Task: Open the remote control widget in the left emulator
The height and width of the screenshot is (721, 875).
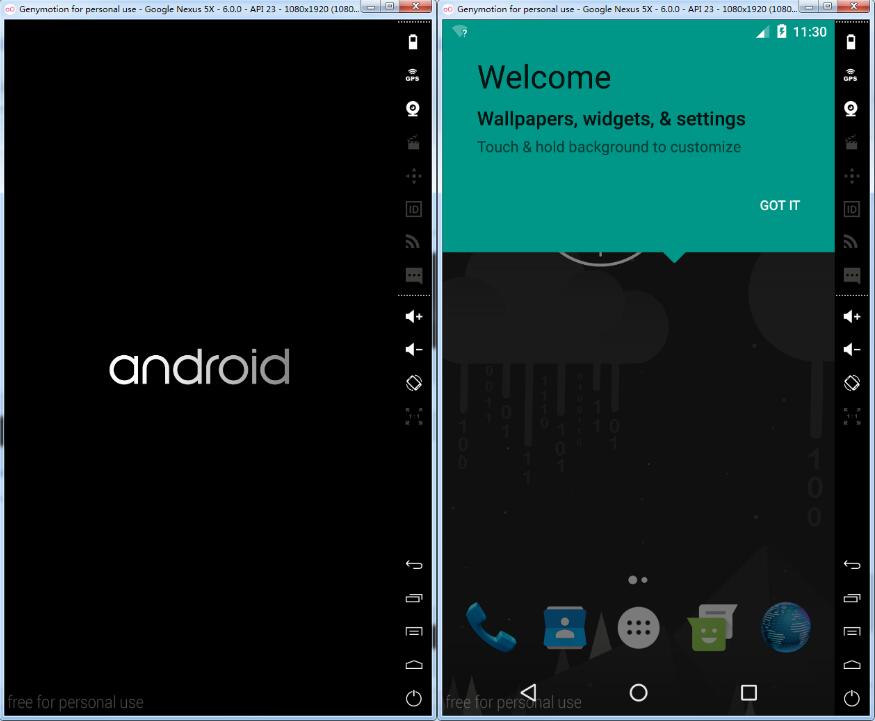Action: [x=414, y=176]
